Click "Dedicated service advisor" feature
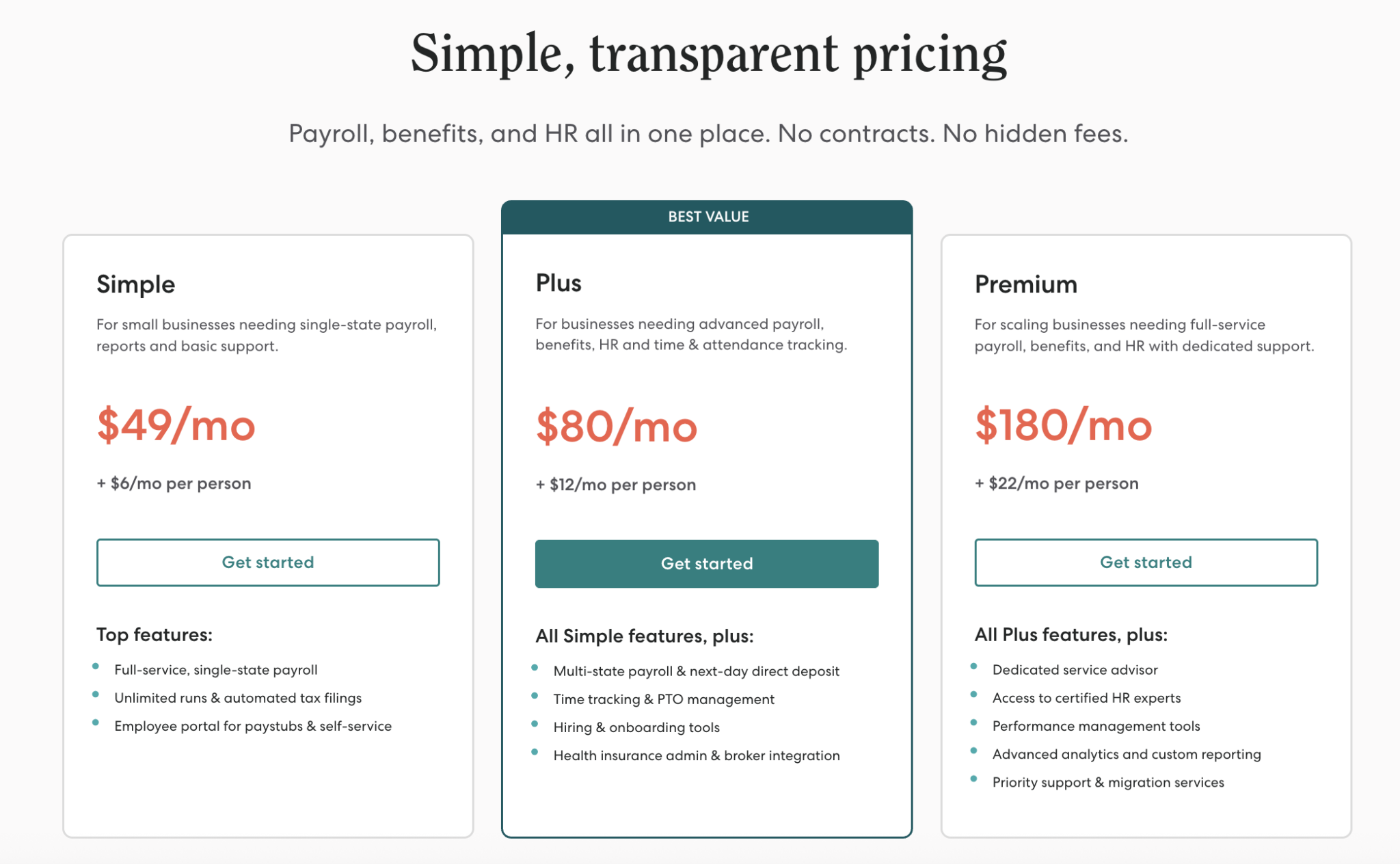1400x864 pixels. click(x=1075, y=670)
